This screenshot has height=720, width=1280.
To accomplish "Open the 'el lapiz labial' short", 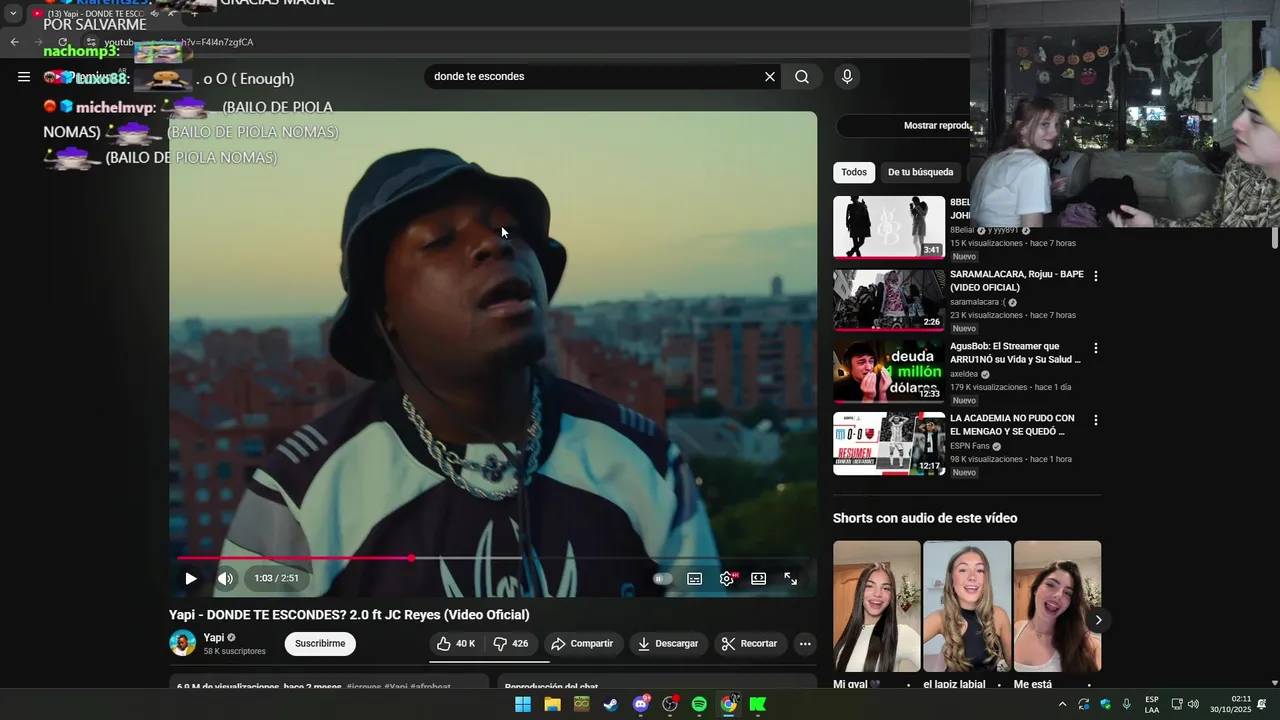I will pos(967,606).
